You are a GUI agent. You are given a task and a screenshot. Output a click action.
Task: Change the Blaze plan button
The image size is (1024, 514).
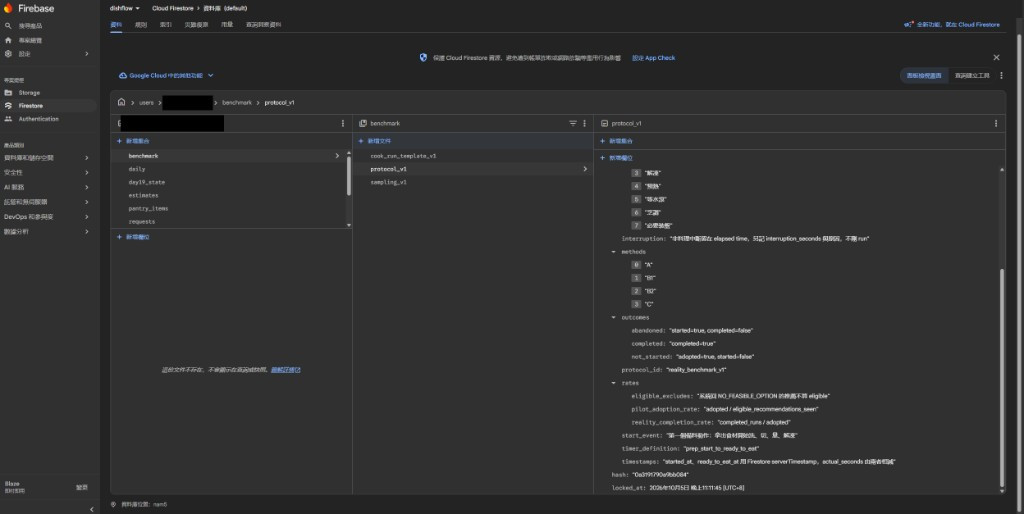(x=82, y=487)
